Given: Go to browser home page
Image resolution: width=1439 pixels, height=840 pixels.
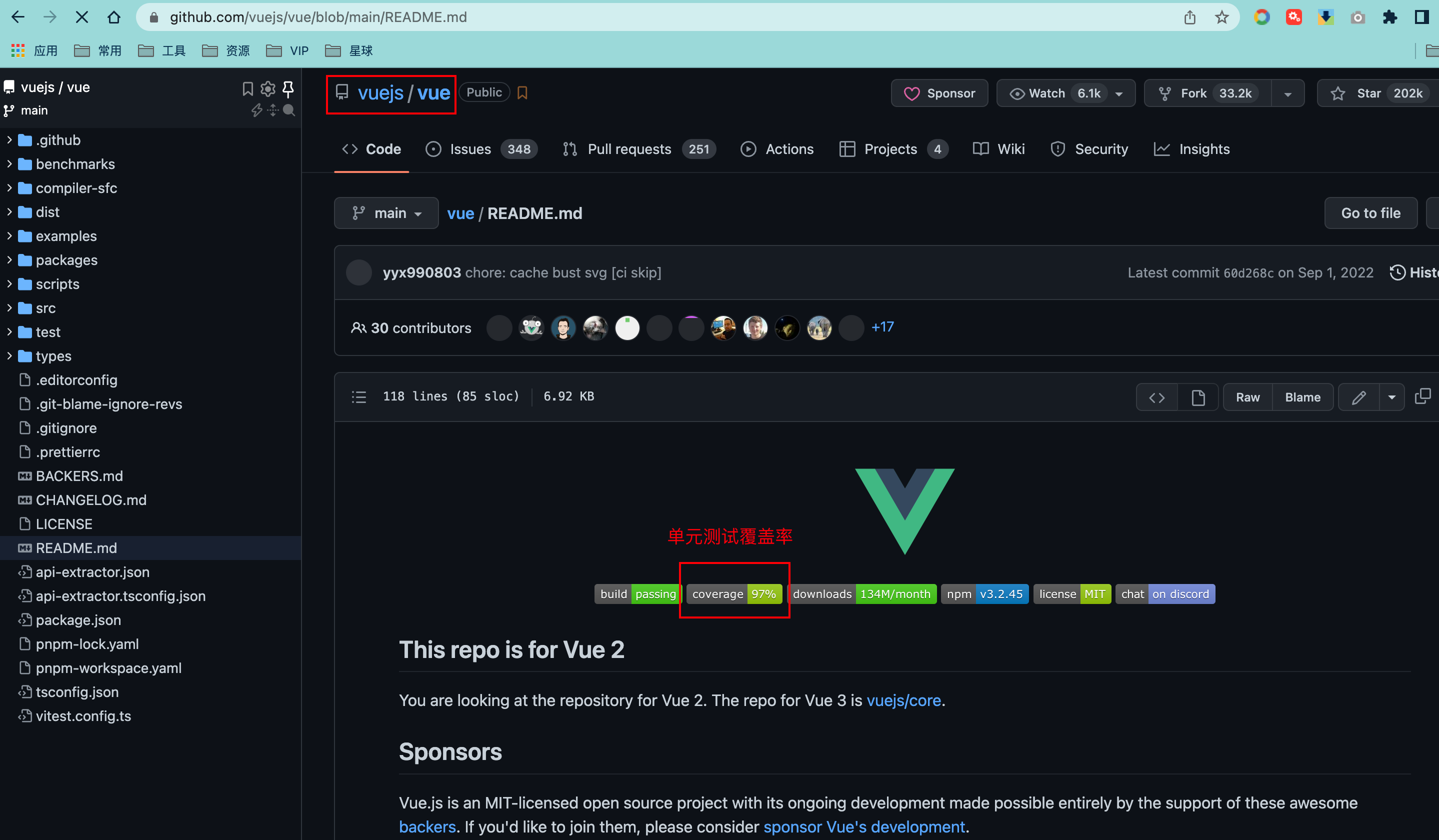Looking at the screenshot, I should coord(113,17).
